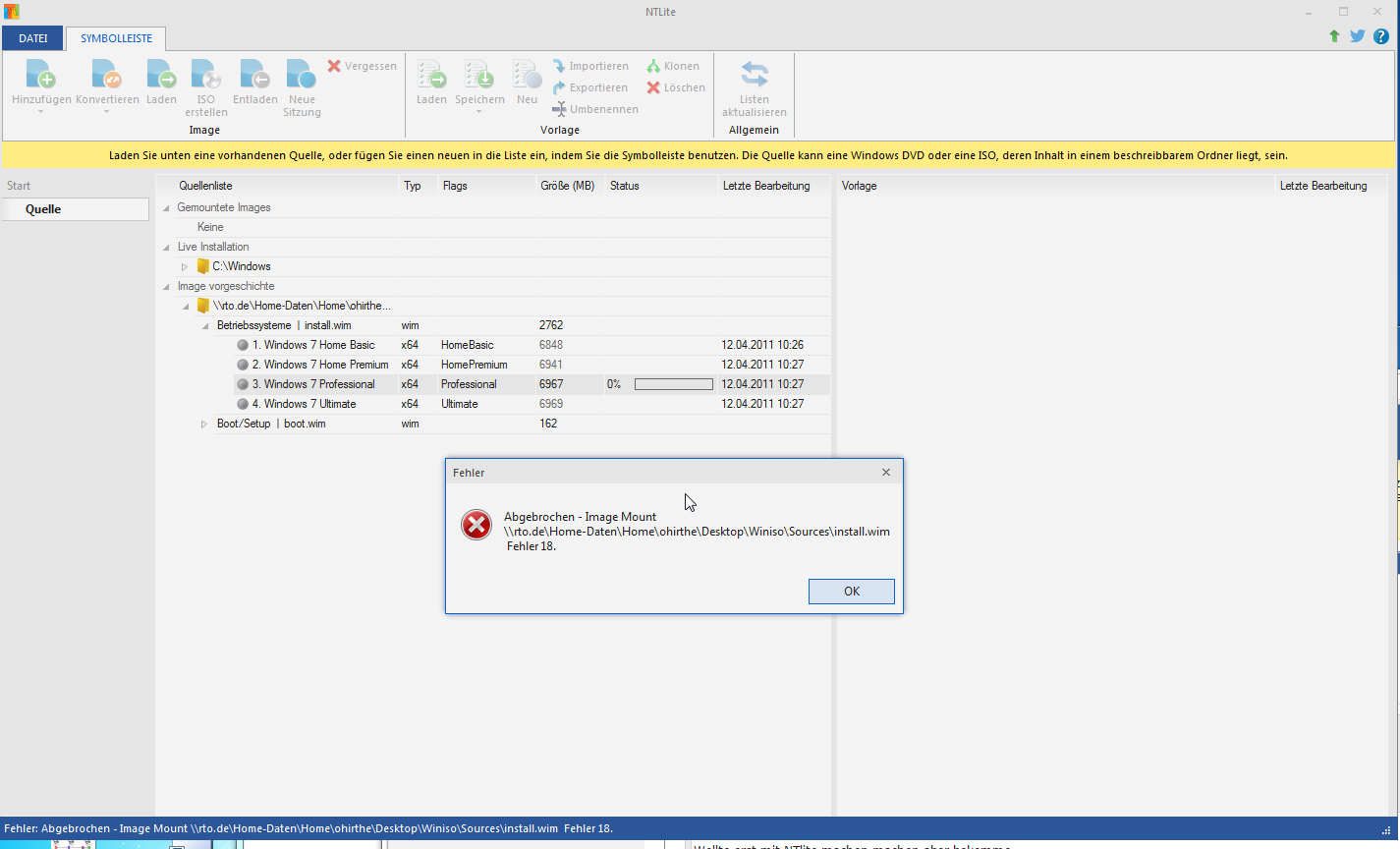
Task: Click the Konvertieren toolbar icon
Action: pos(107,75)
